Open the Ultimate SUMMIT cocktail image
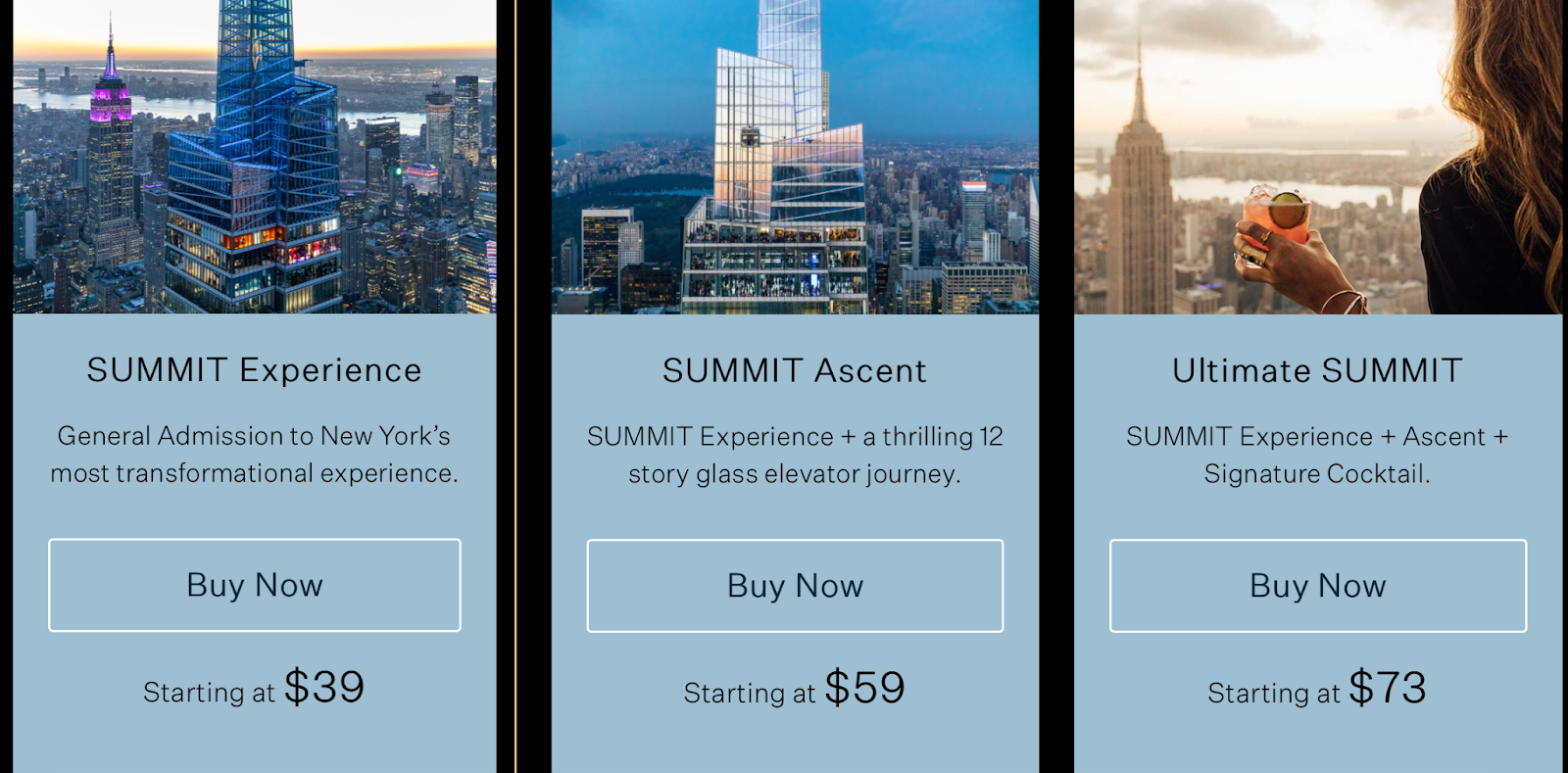Image resolution: width=1568 pixels, height=773 pixels. [x=1318, y=157]
